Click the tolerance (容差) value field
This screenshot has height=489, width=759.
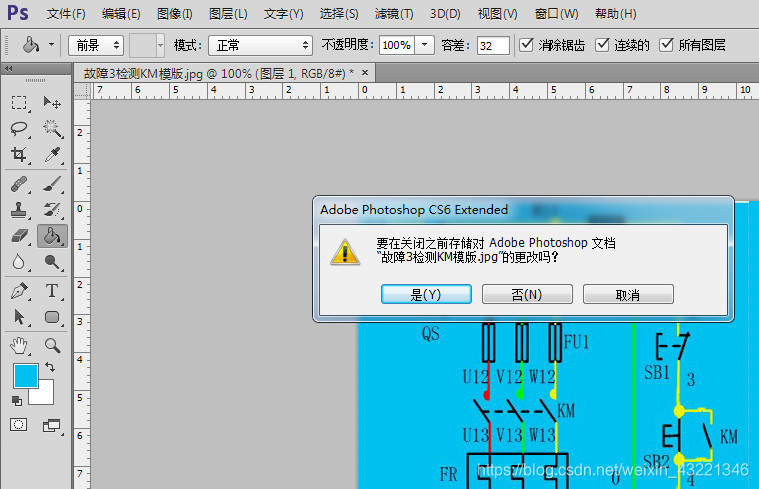click(493, 46)
